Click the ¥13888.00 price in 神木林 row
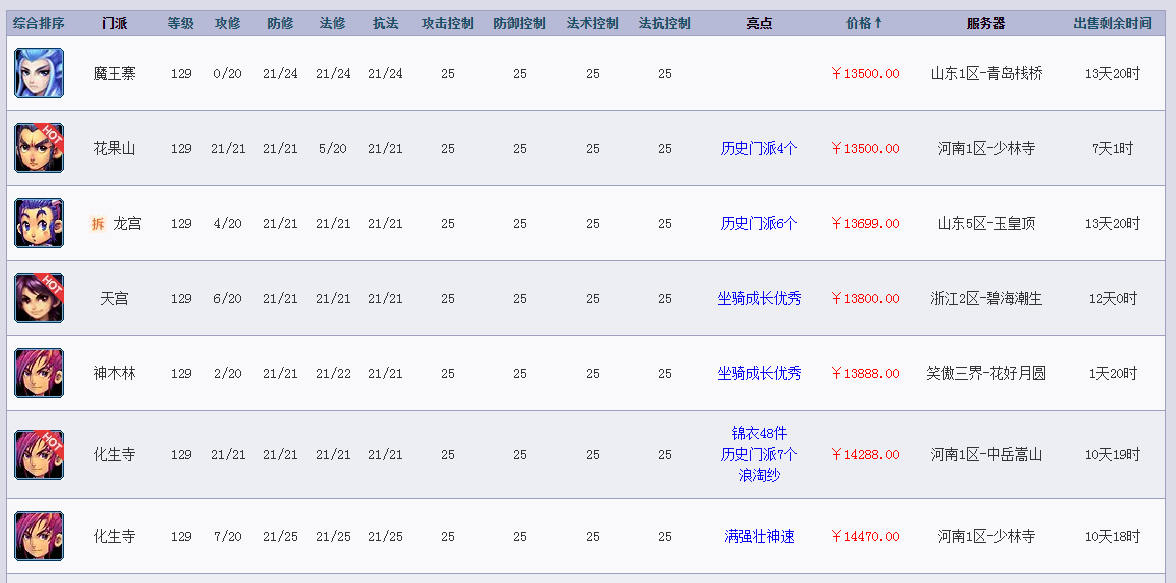Screen dimensions: 1176x583 (x=865, y=374)
